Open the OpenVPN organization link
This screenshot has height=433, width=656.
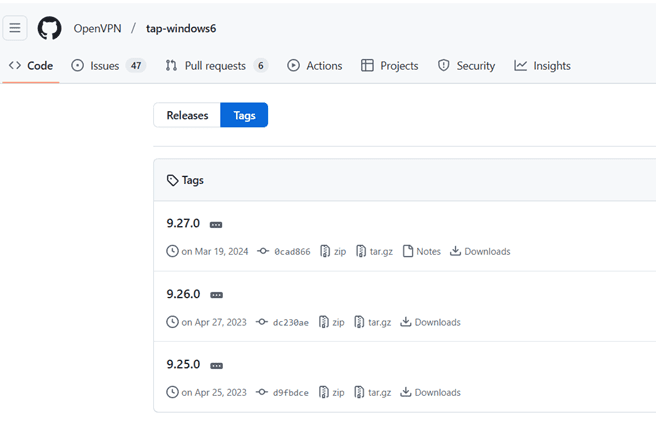click(97, 28)
